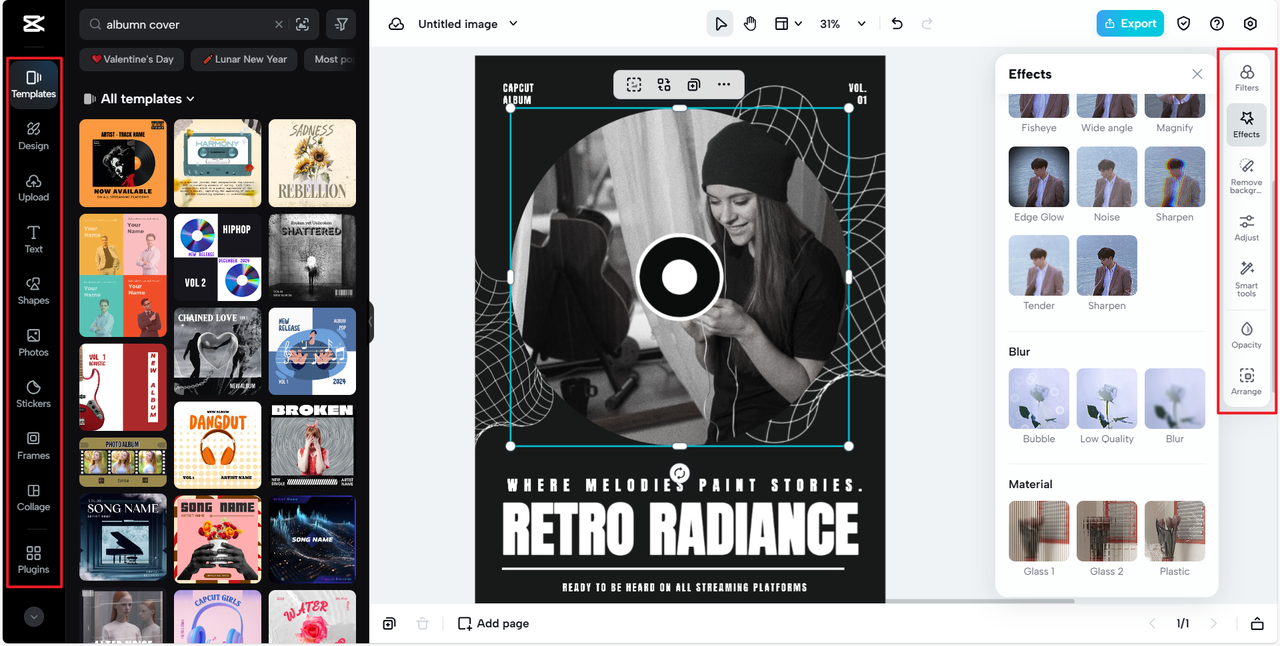Open the Upload panel
This screenshot has width=1280, height=646.
33,188
